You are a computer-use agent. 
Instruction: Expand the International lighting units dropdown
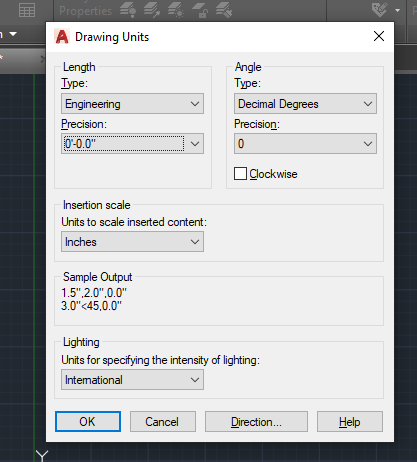(132, 380)
